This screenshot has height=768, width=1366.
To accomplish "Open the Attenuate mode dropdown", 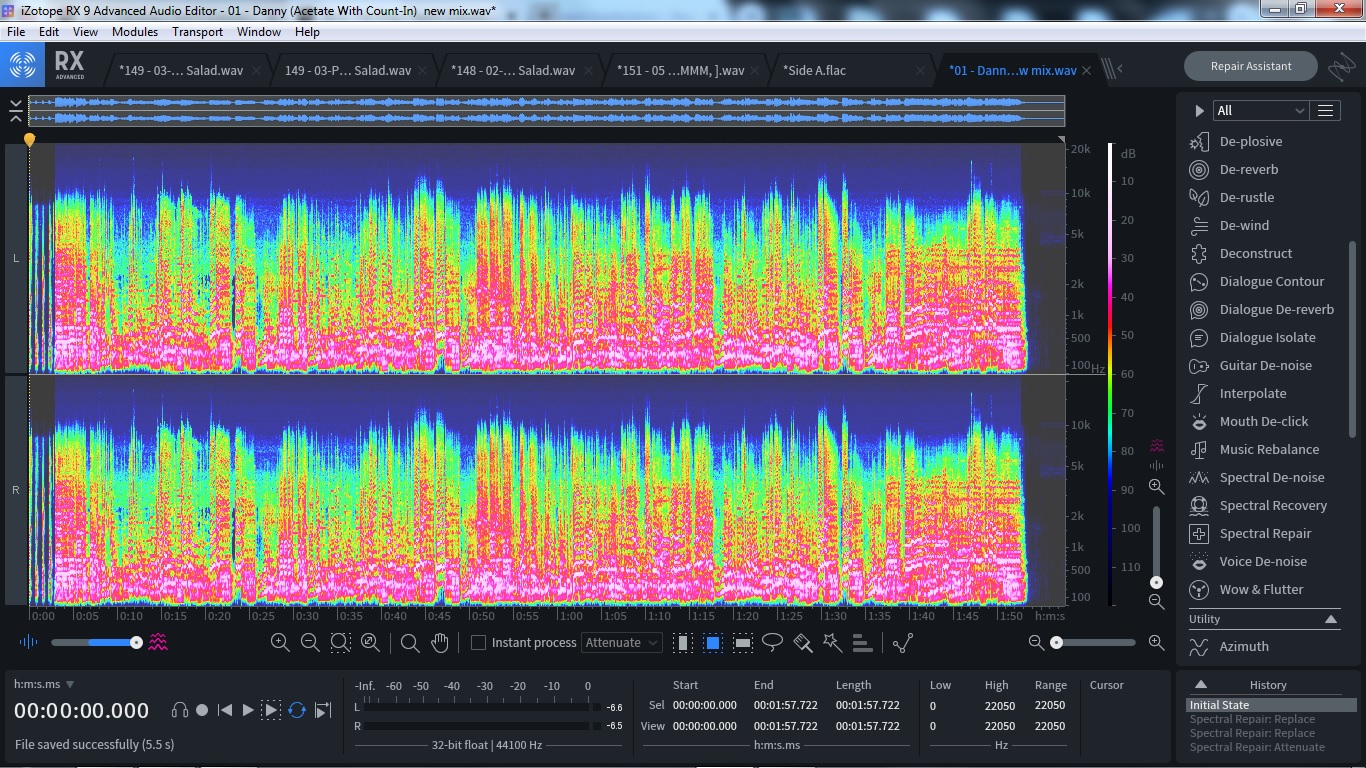I will click(622, 643).
